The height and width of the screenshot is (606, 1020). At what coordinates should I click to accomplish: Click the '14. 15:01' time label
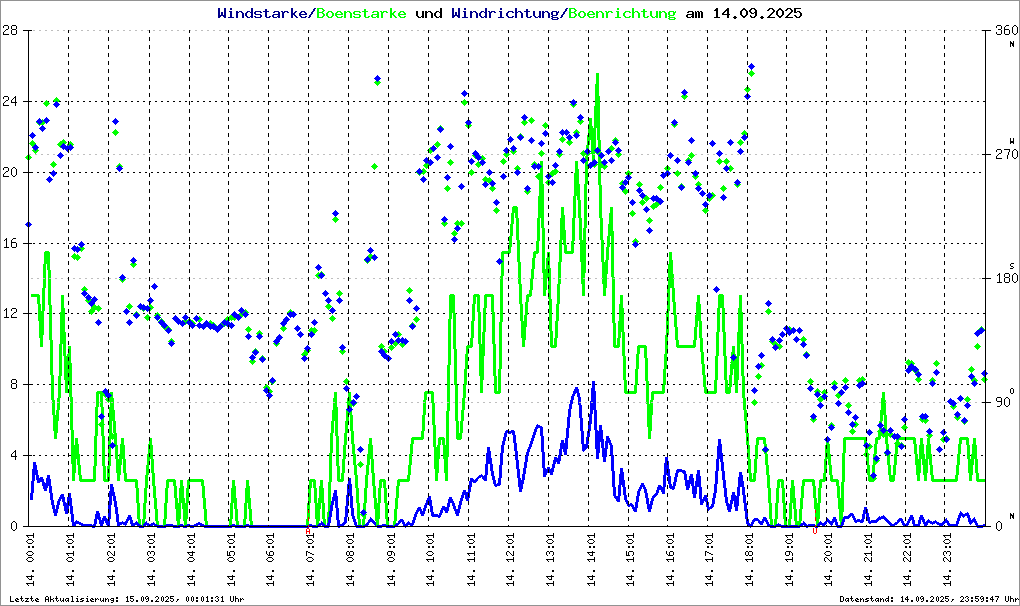[x=630, y=560]
